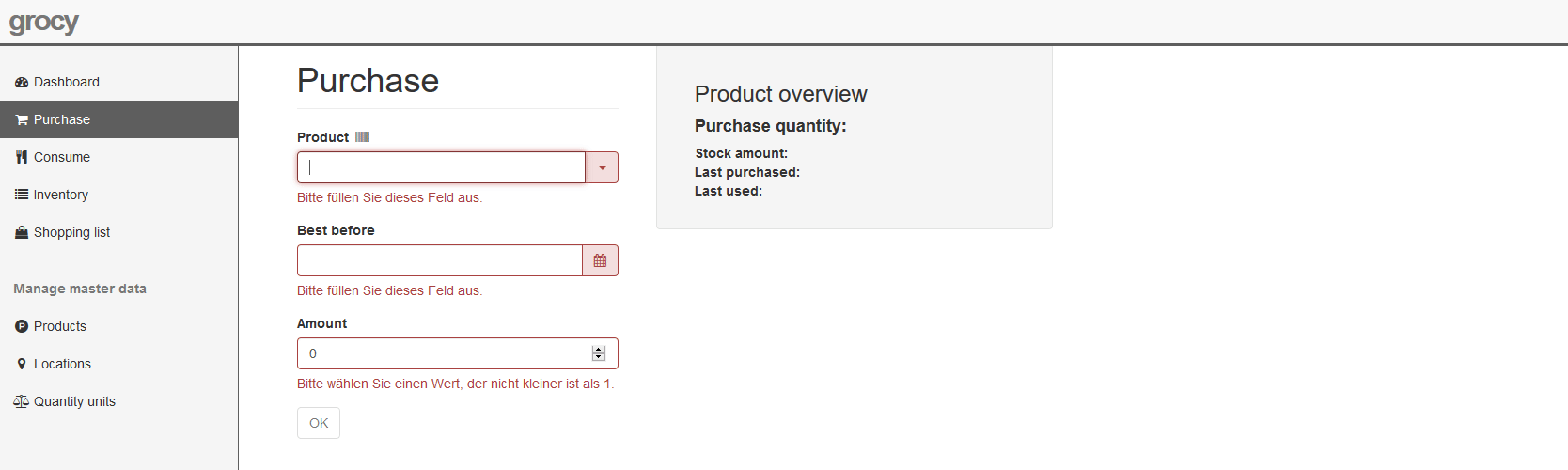Image resolution: width=1568 pixels, height=470 pixels.
Task: Click the Inventory list icon
Action: 22,195
